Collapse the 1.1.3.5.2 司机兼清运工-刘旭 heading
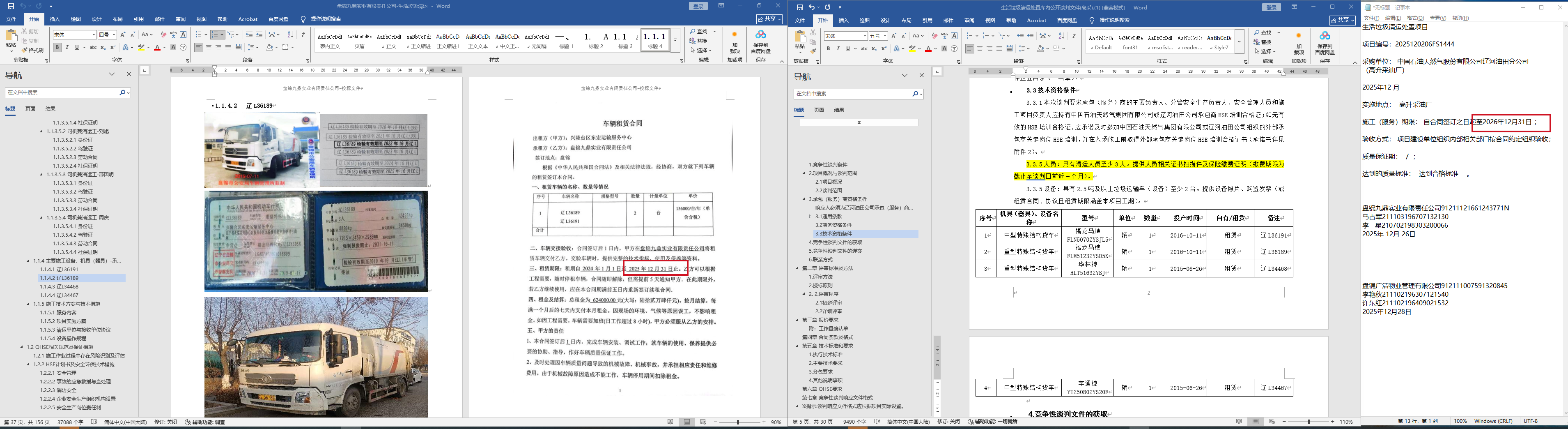 (42, 131)
